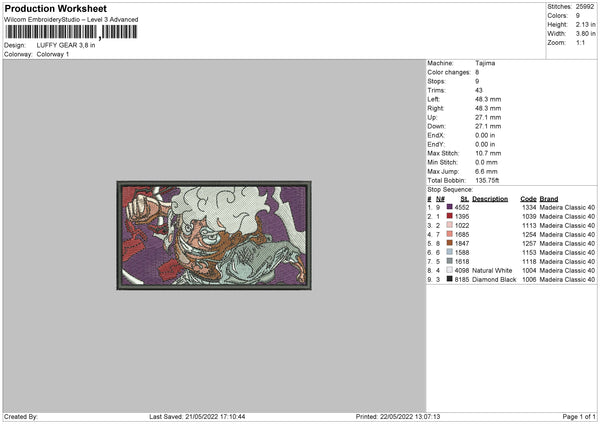The height and width of the screenshot is (424, 600).
Task: Select the Natural White 4098 swatch
Action: (450, 270)
